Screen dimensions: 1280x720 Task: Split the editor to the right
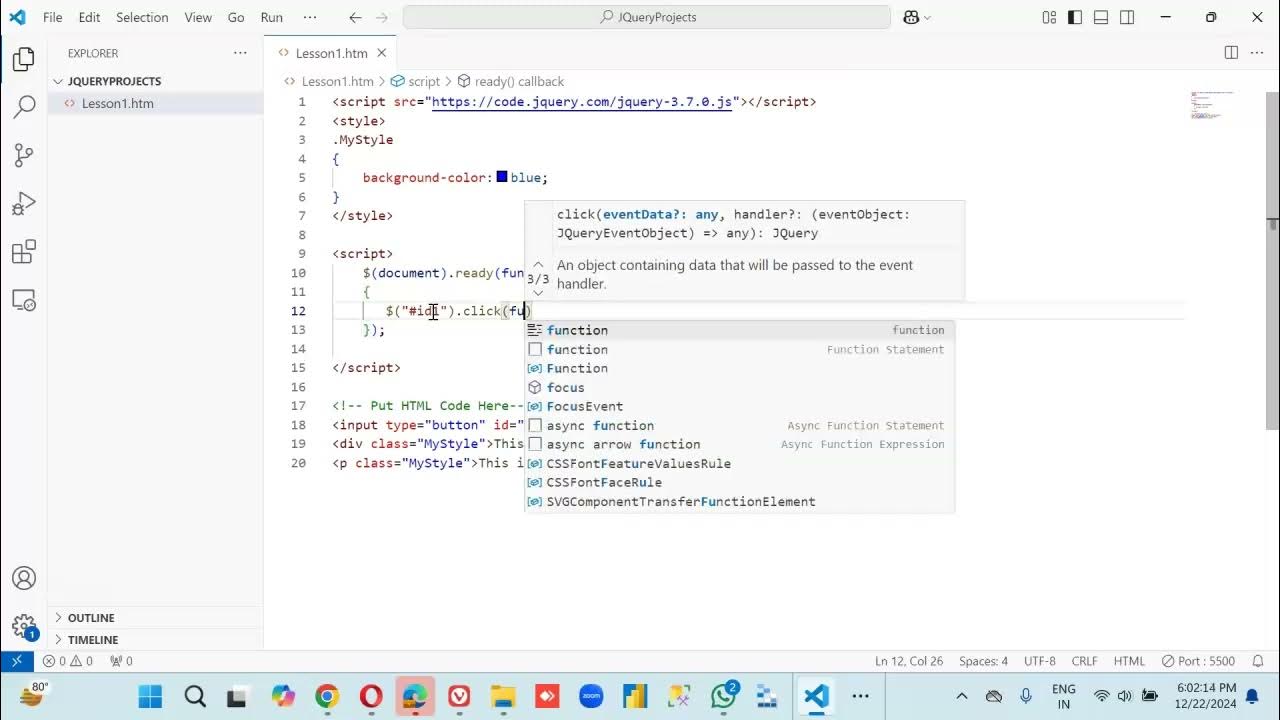1231,53
